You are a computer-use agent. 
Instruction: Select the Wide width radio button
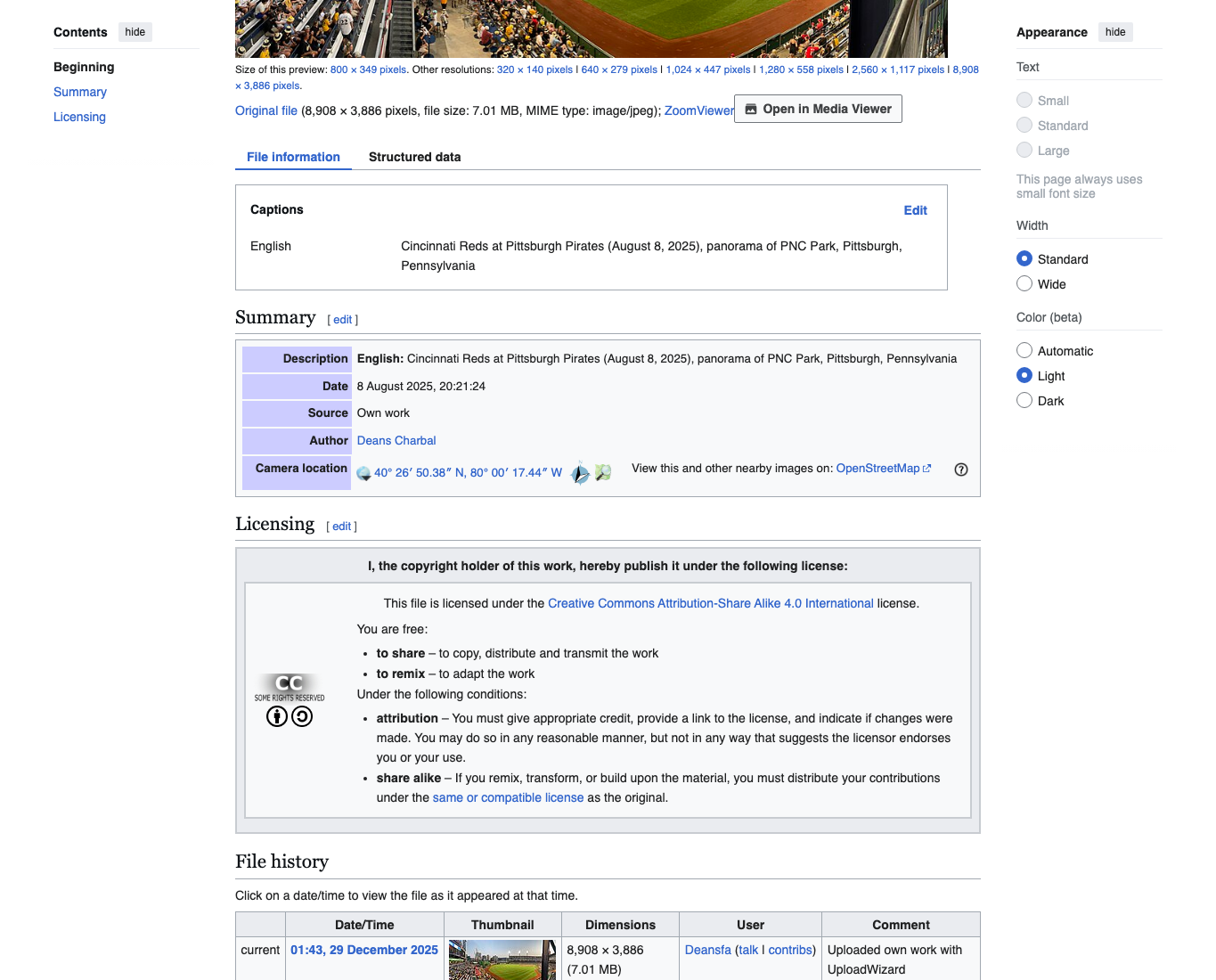1024,283
